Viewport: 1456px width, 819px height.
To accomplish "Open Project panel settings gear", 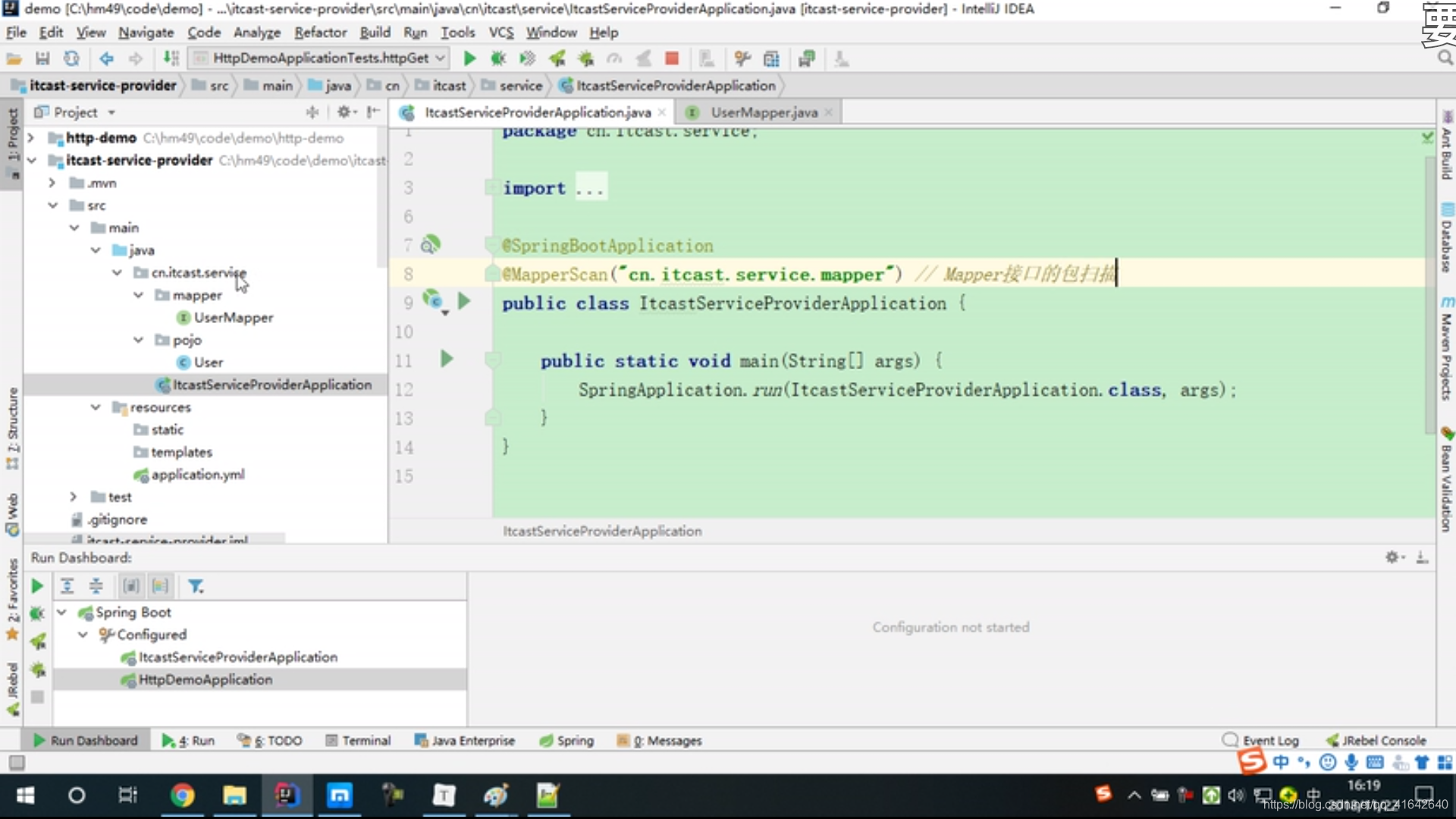I will coord(346,112).
